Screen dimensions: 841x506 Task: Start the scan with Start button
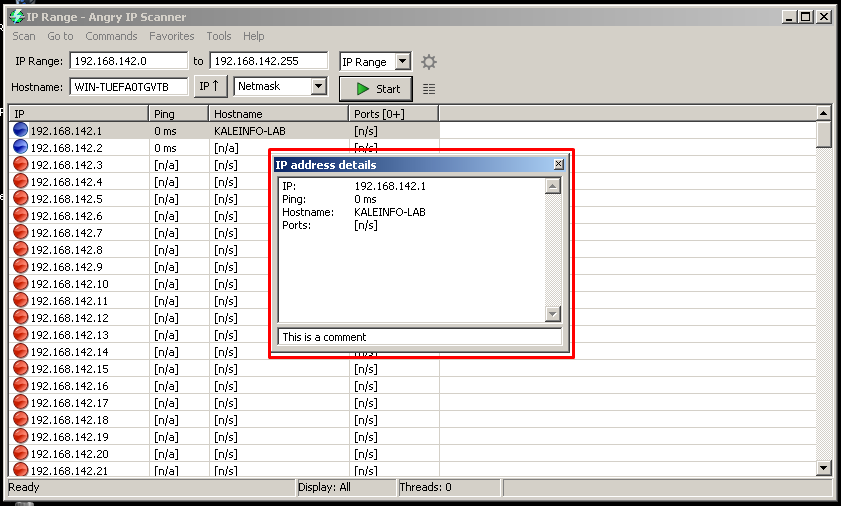point(376,89)
